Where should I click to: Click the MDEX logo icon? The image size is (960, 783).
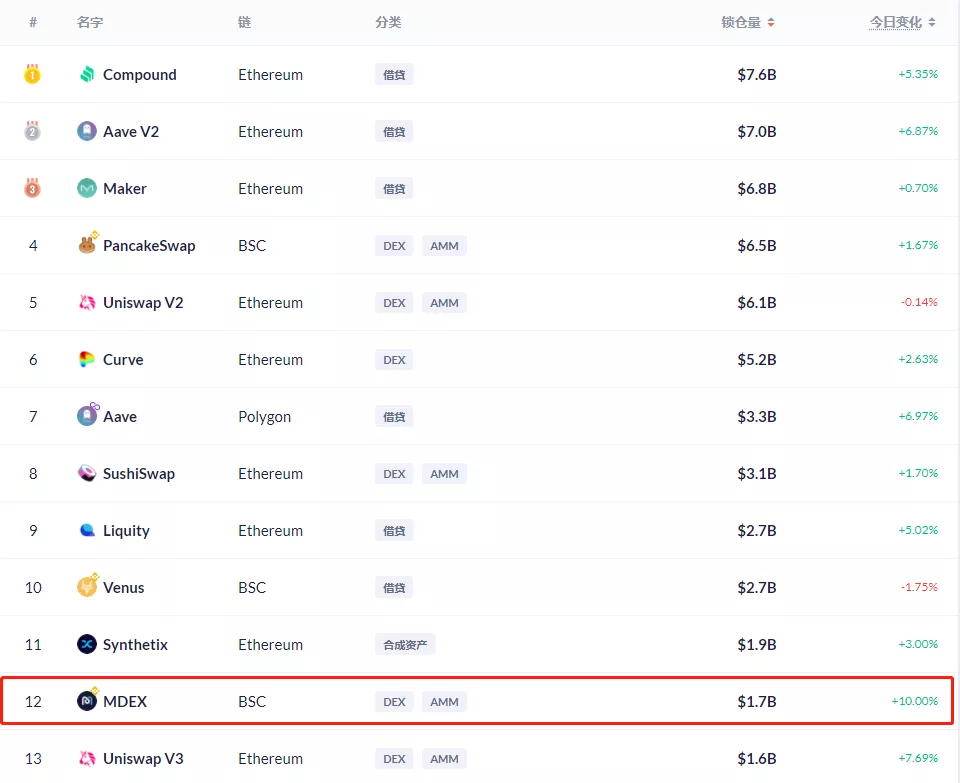coord(87,701)
